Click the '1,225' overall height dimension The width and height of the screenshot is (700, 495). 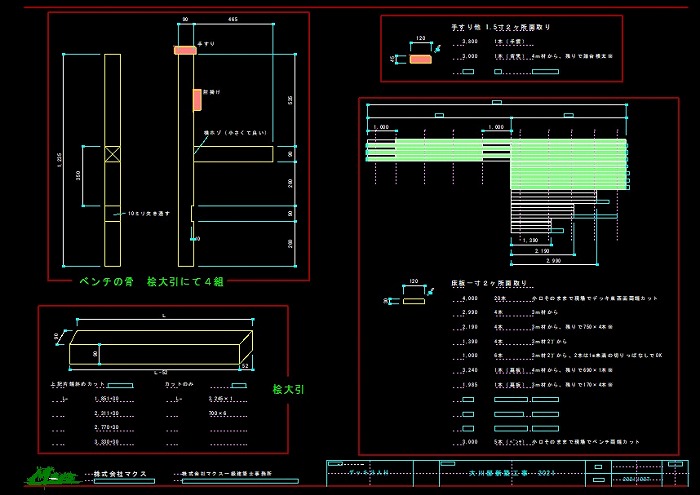[60, 160]
